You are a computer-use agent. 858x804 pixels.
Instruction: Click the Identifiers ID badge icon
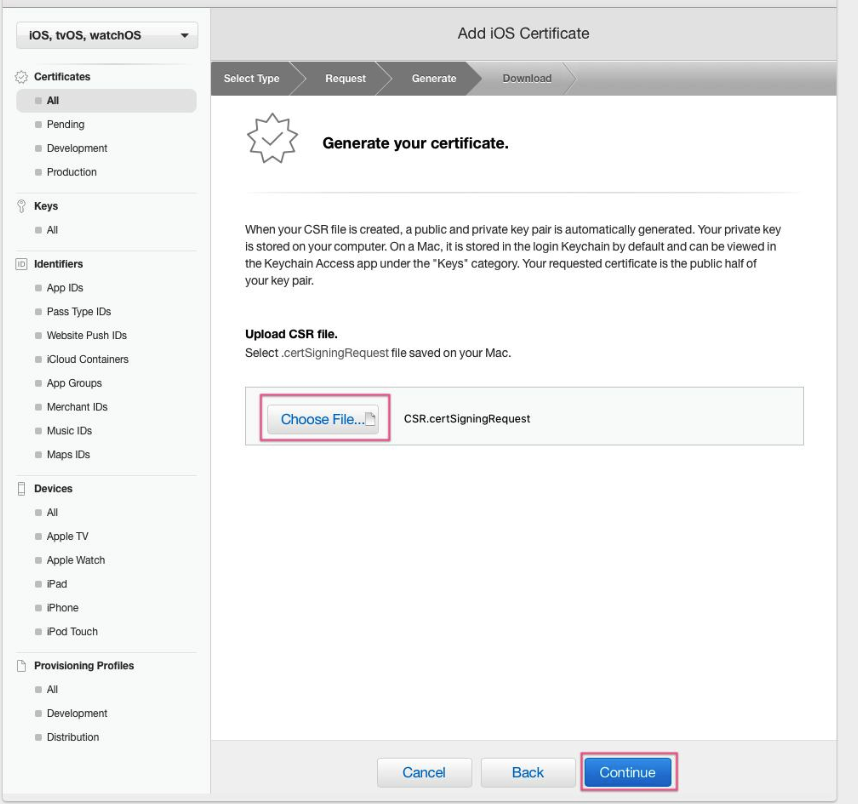click(21, 264)
